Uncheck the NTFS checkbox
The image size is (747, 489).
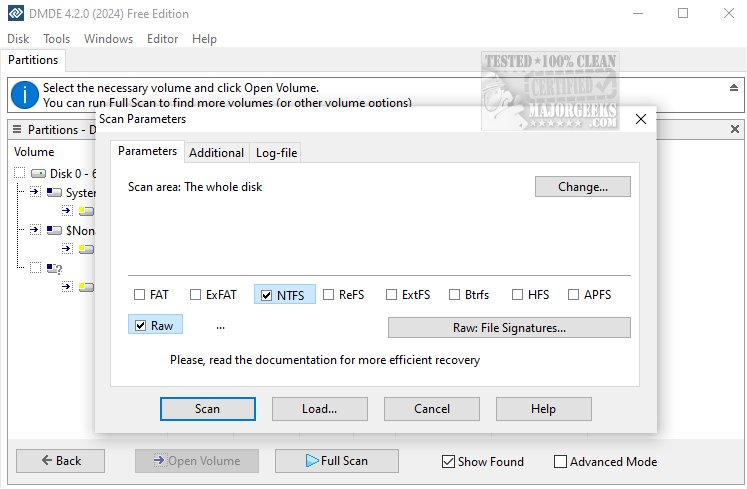[x=266, y=295]
